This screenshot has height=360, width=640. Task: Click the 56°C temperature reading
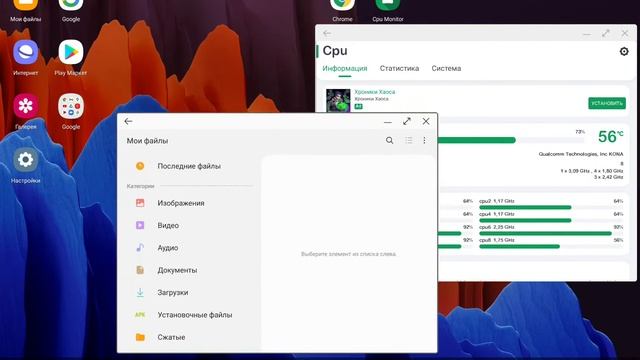pos(611,137)
